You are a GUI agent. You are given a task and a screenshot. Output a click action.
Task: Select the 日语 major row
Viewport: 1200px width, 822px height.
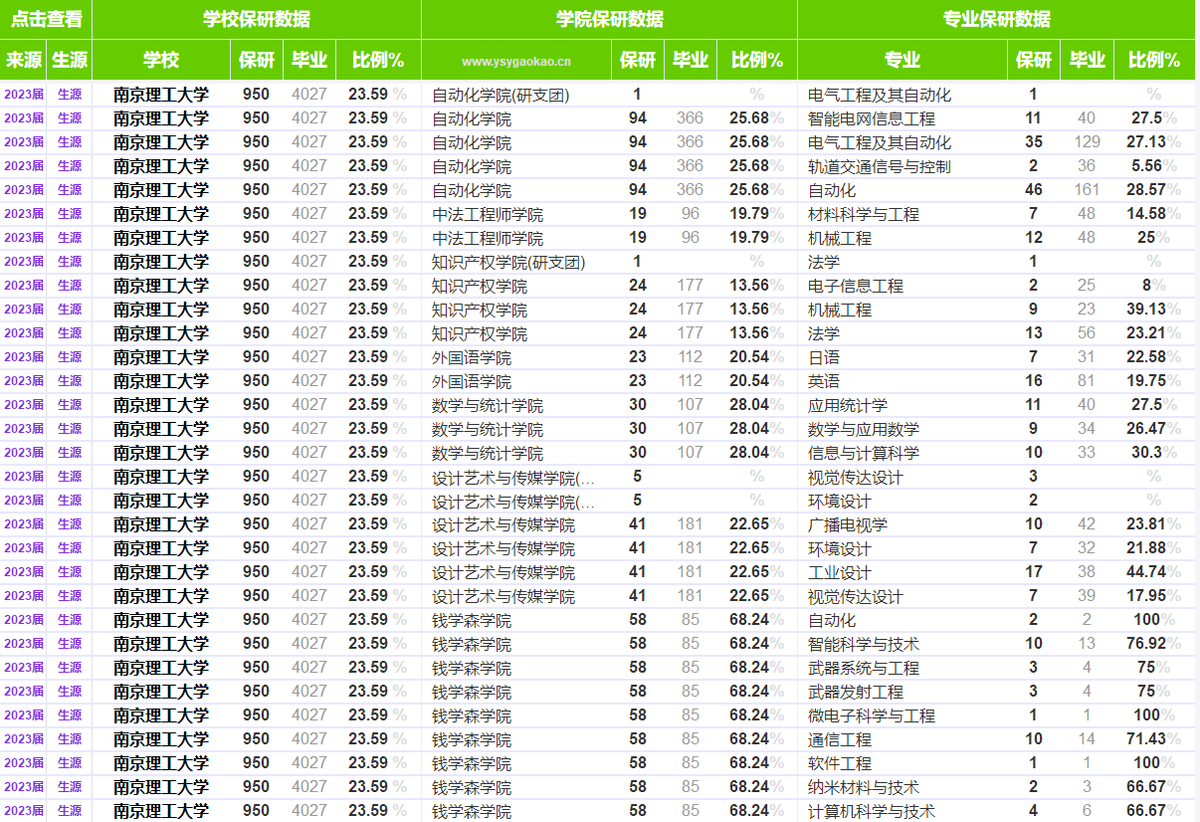click(x=824, y=357)
